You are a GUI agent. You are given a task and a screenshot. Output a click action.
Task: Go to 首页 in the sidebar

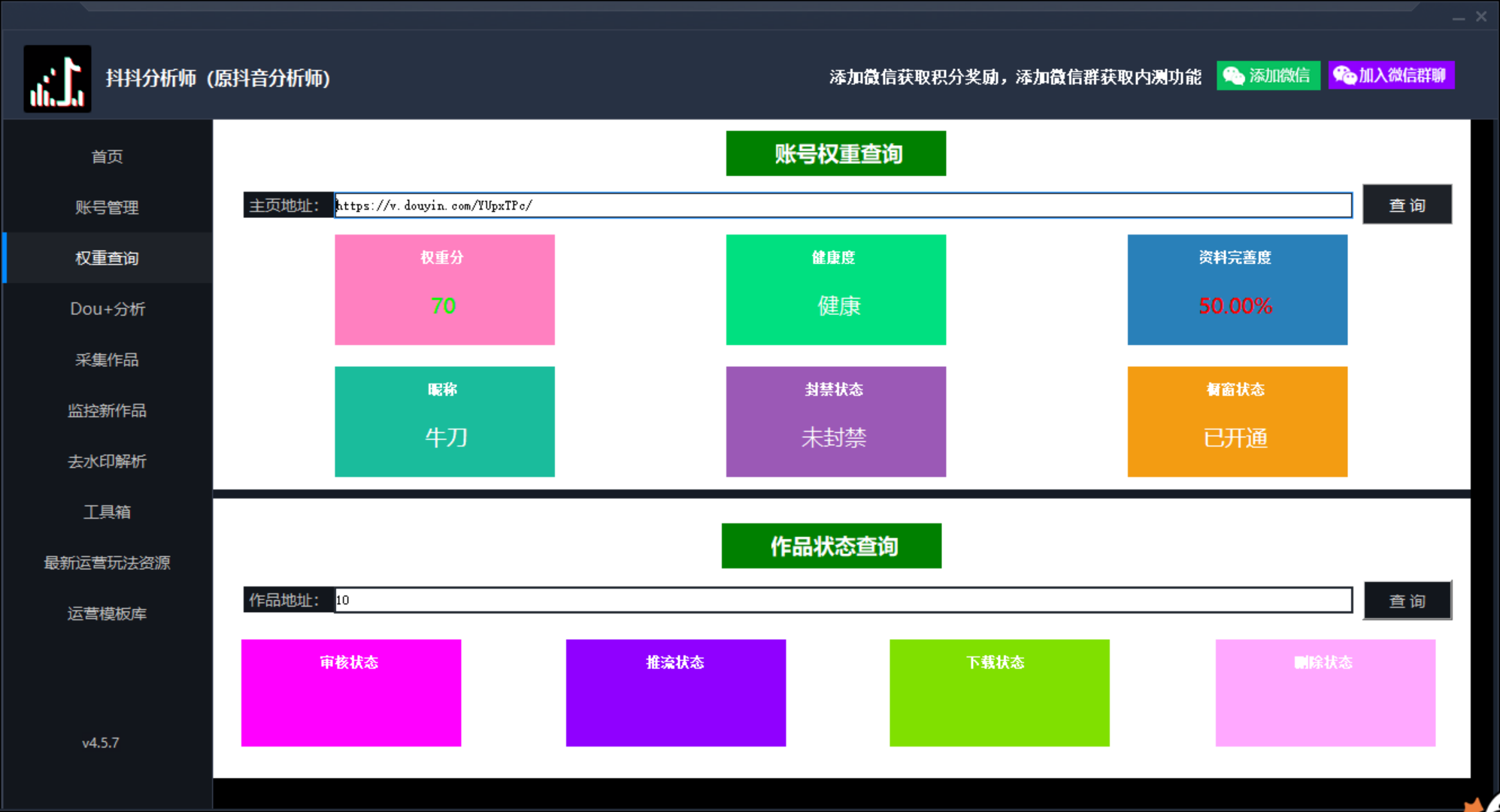pyautogui.click(x=108, y=156)
